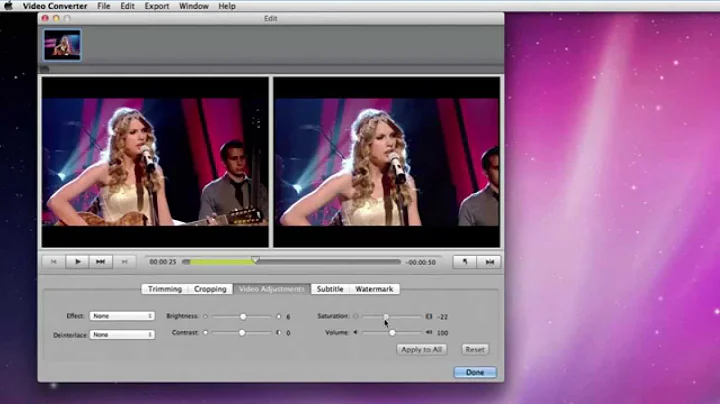Click the Play button
The image size is (720, 404).
coord(77,262)
